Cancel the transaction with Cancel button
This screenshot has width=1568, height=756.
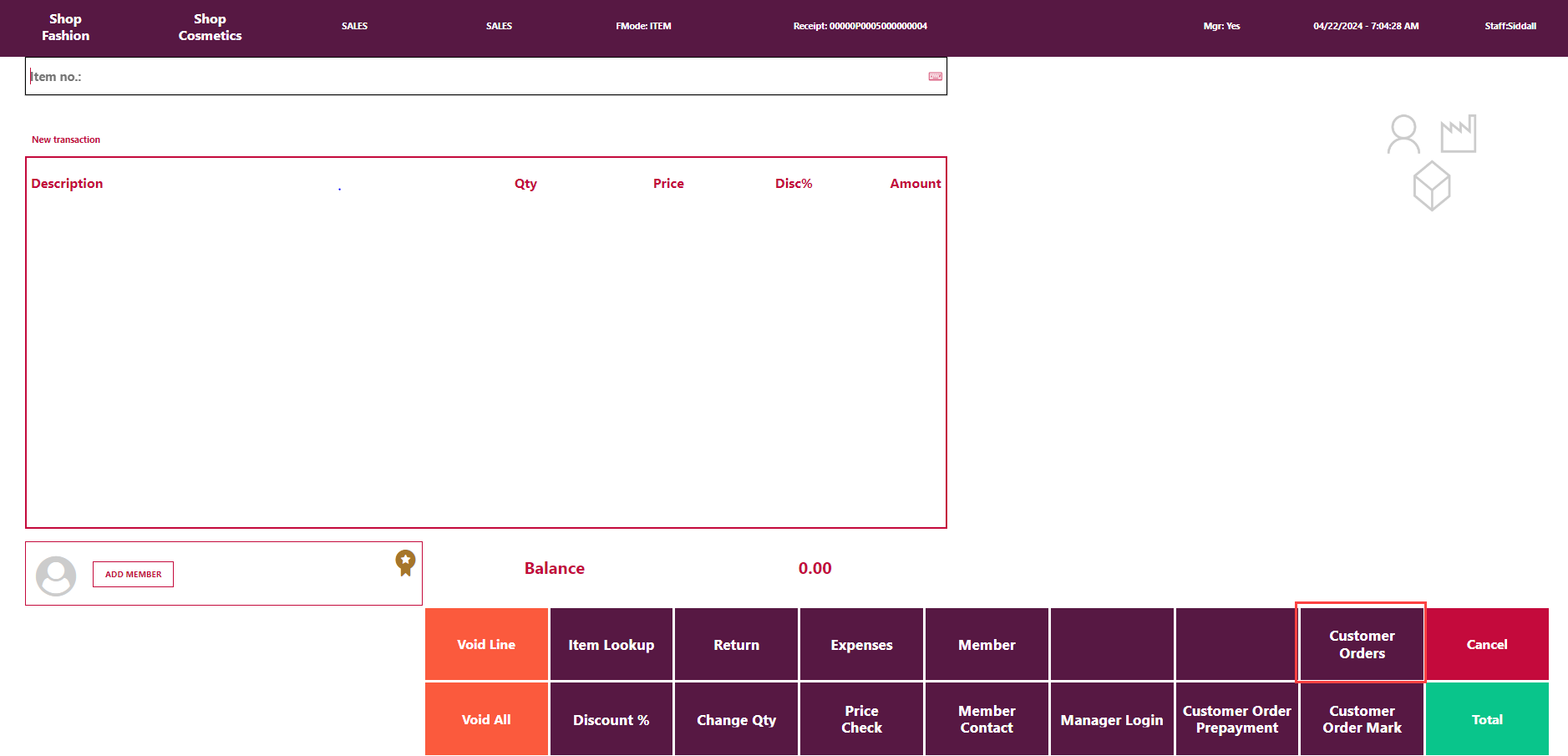click(x=1487, y=644)
